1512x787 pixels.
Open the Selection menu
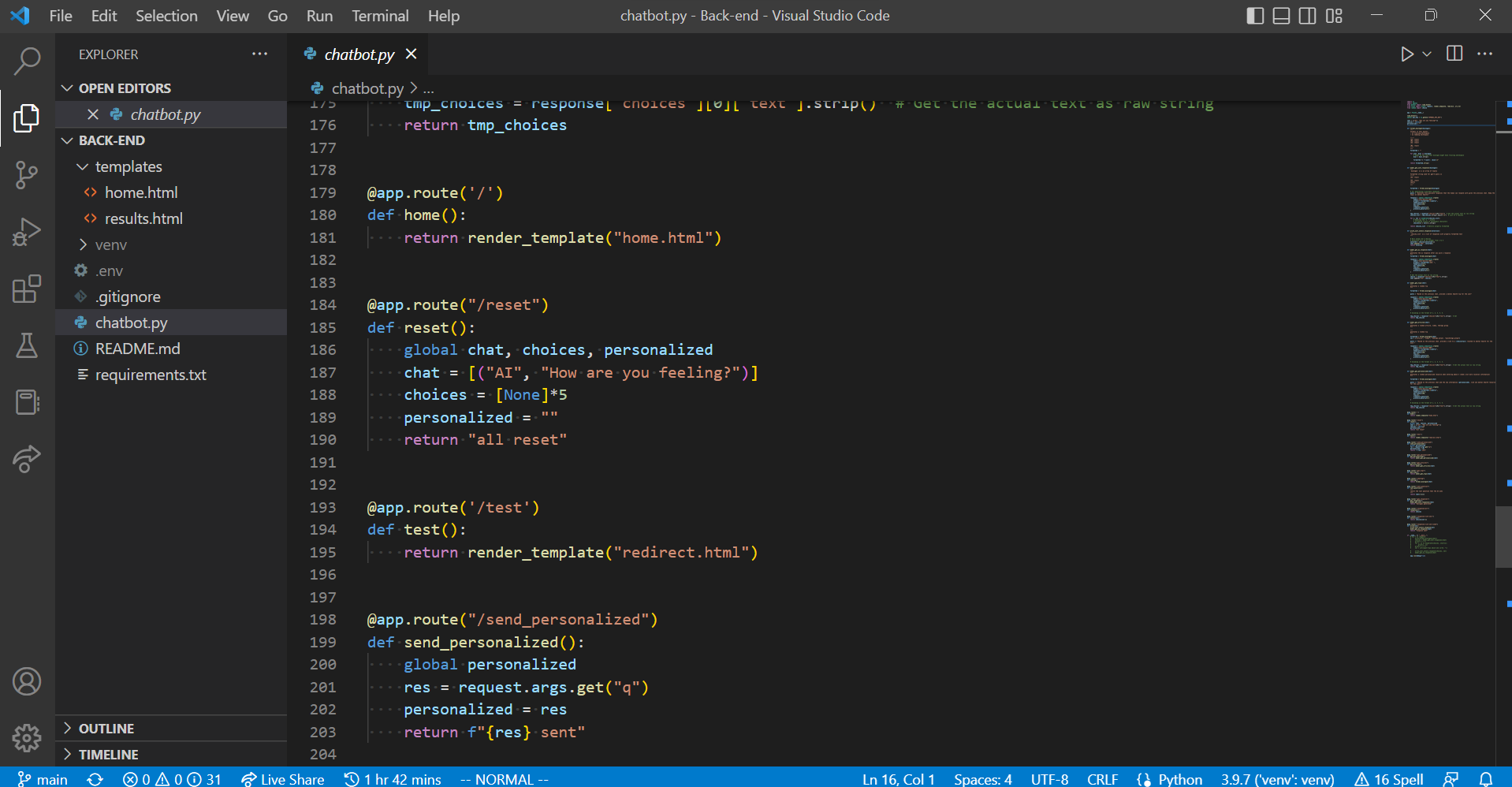[x=166, y=16]
